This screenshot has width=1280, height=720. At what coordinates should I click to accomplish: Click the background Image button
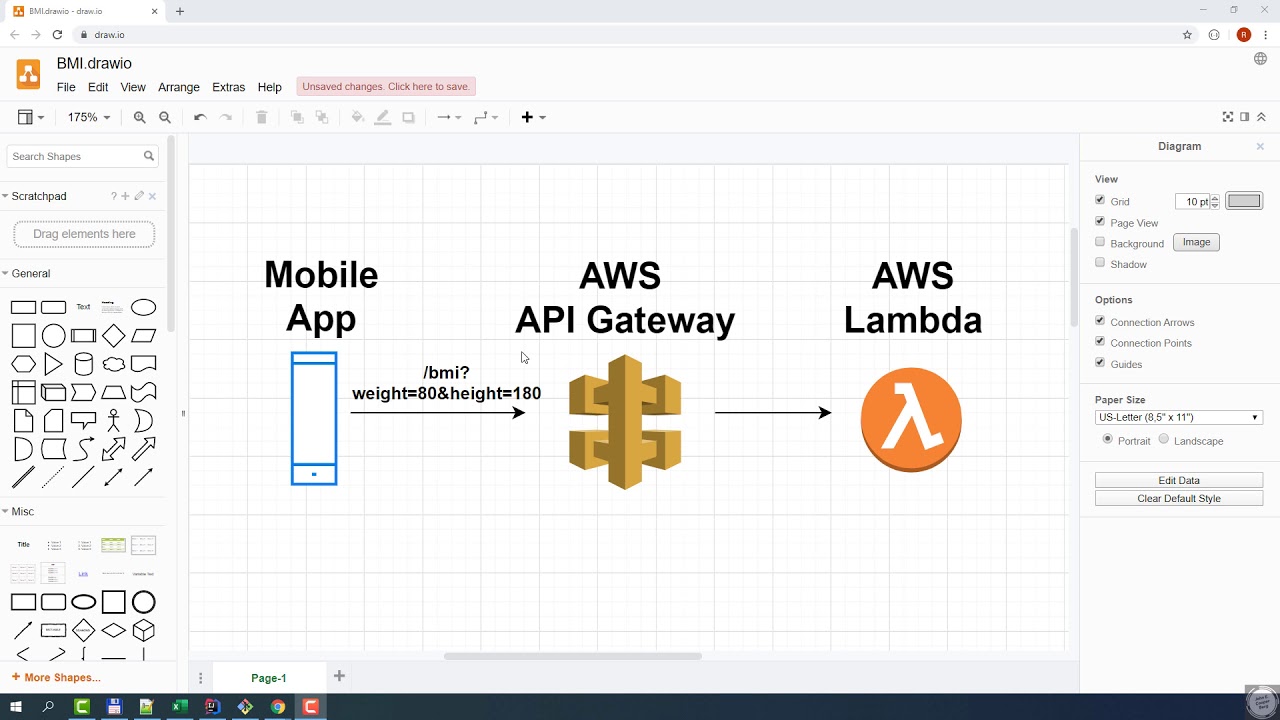1196,242
